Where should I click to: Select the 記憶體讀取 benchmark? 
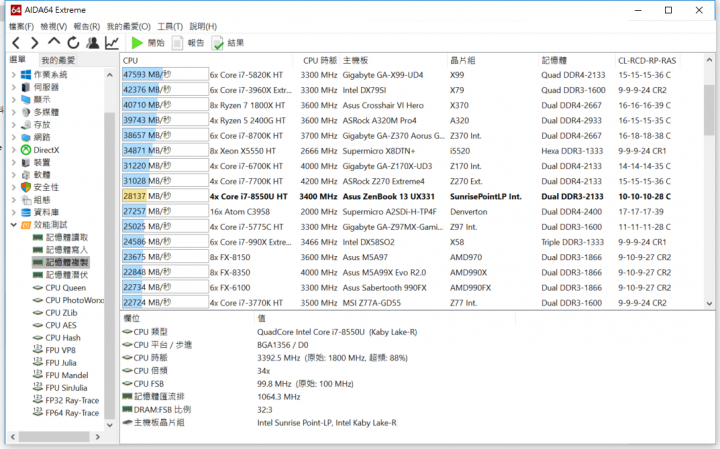[x=67, y=237]
